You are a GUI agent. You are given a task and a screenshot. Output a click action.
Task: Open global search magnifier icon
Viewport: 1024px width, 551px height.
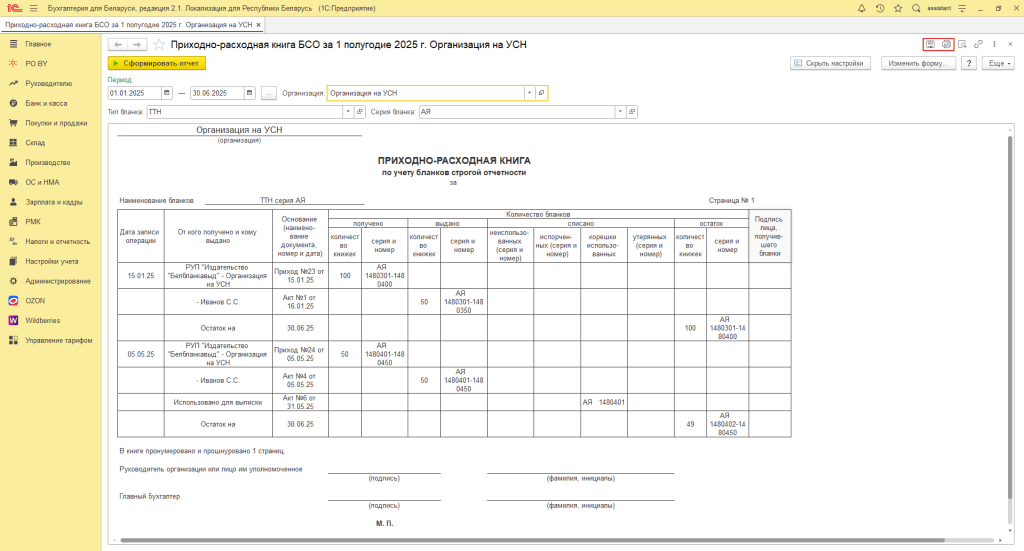(916, 8)
